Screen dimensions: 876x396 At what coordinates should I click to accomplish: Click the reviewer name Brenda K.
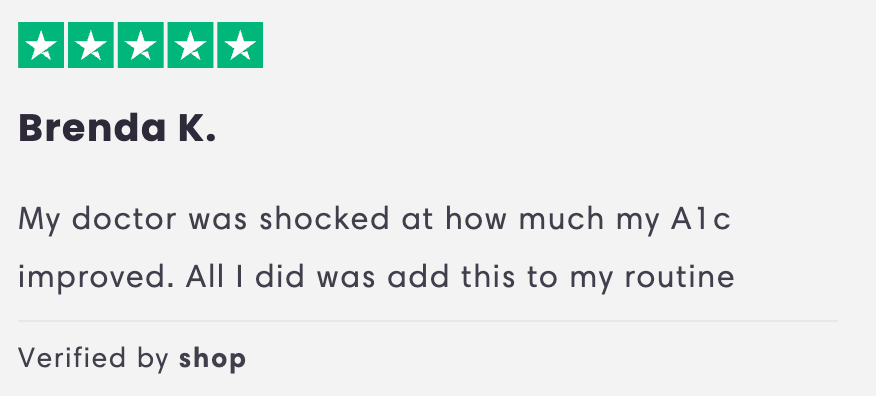tap(117, 128)
